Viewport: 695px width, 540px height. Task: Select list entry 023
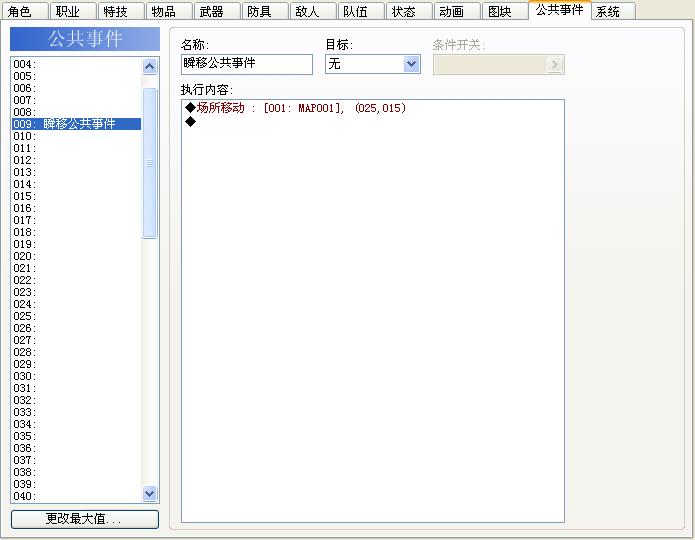76,292
